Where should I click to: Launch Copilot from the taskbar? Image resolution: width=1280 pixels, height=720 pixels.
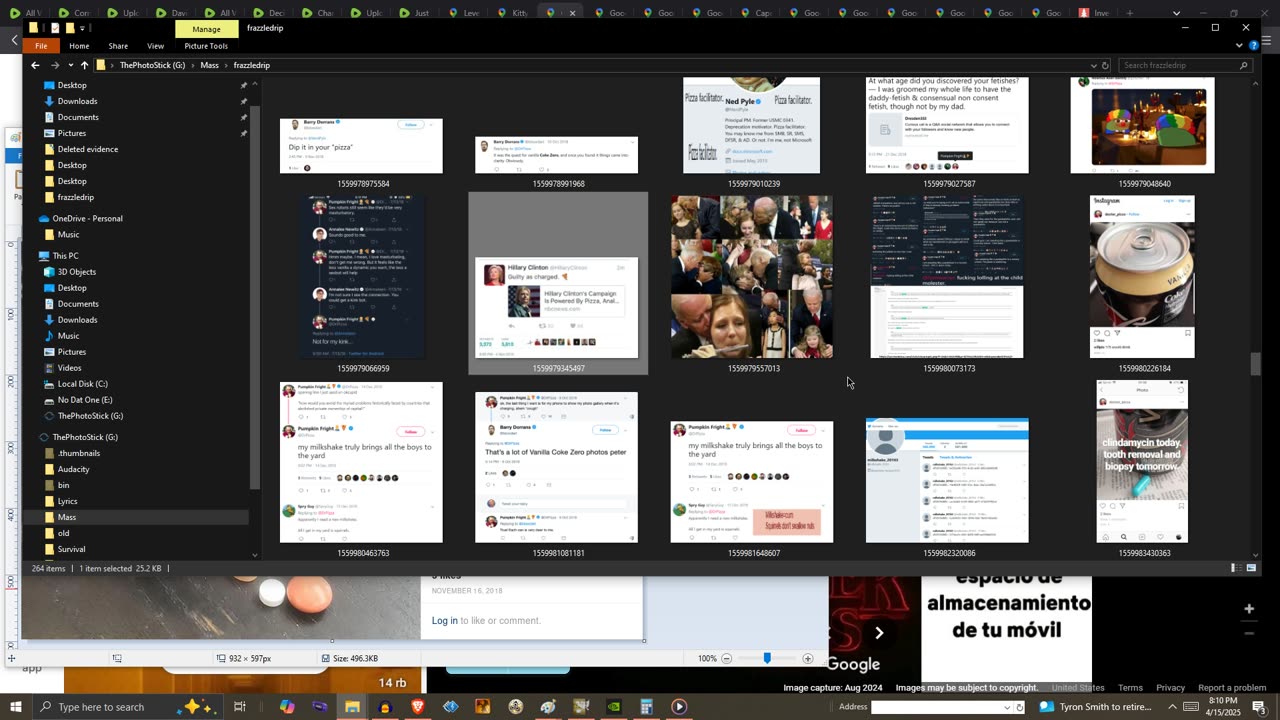(x=287, y=707)
